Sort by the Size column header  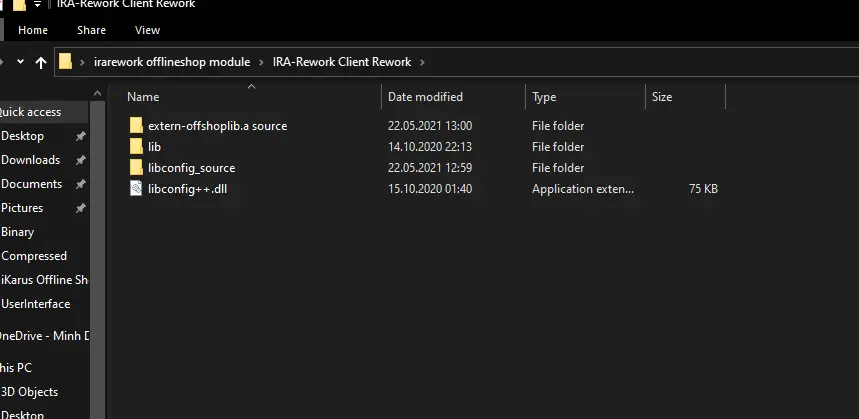662,97
